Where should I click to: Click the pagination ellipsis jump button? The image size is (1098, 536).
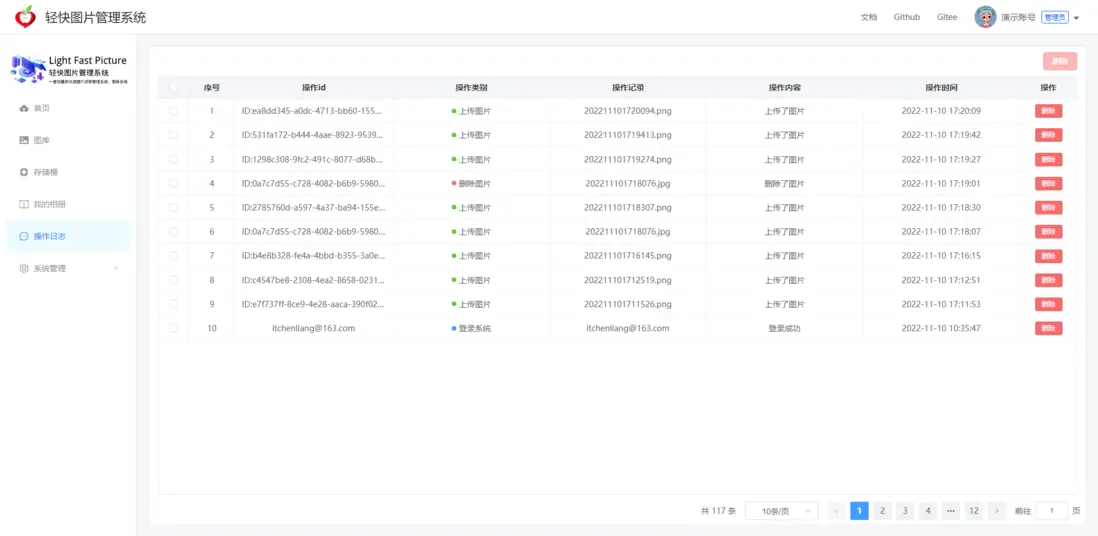[x=951, y=511]
